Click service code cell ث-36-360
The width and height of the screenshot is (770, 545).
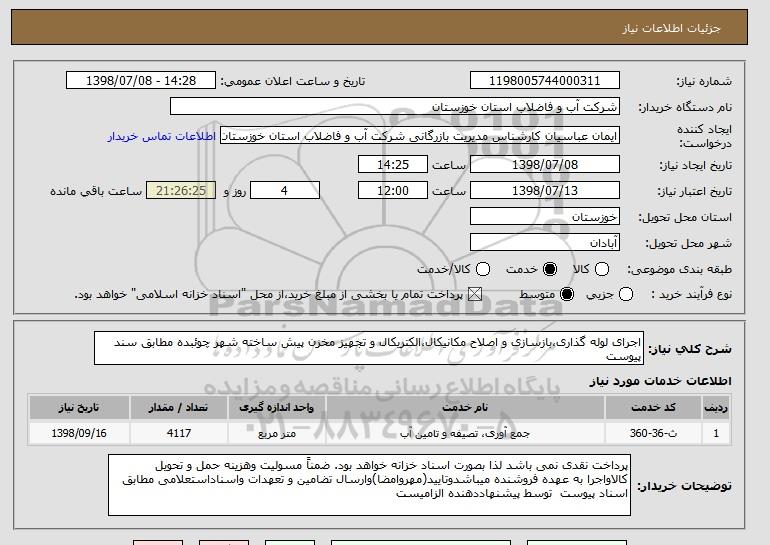pos(653,433)
